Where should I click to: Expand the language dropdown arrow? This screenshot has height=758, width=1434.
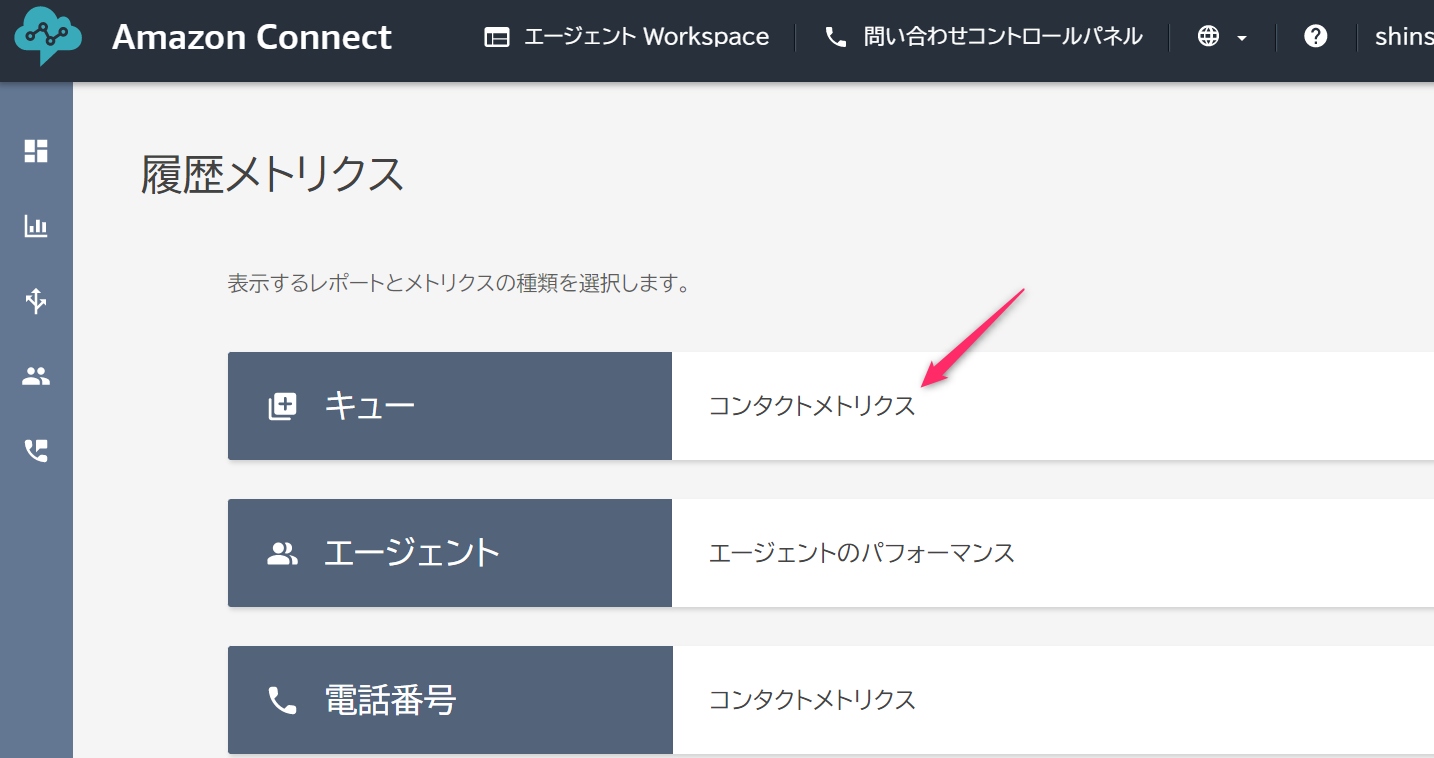tap(1242, 38)
